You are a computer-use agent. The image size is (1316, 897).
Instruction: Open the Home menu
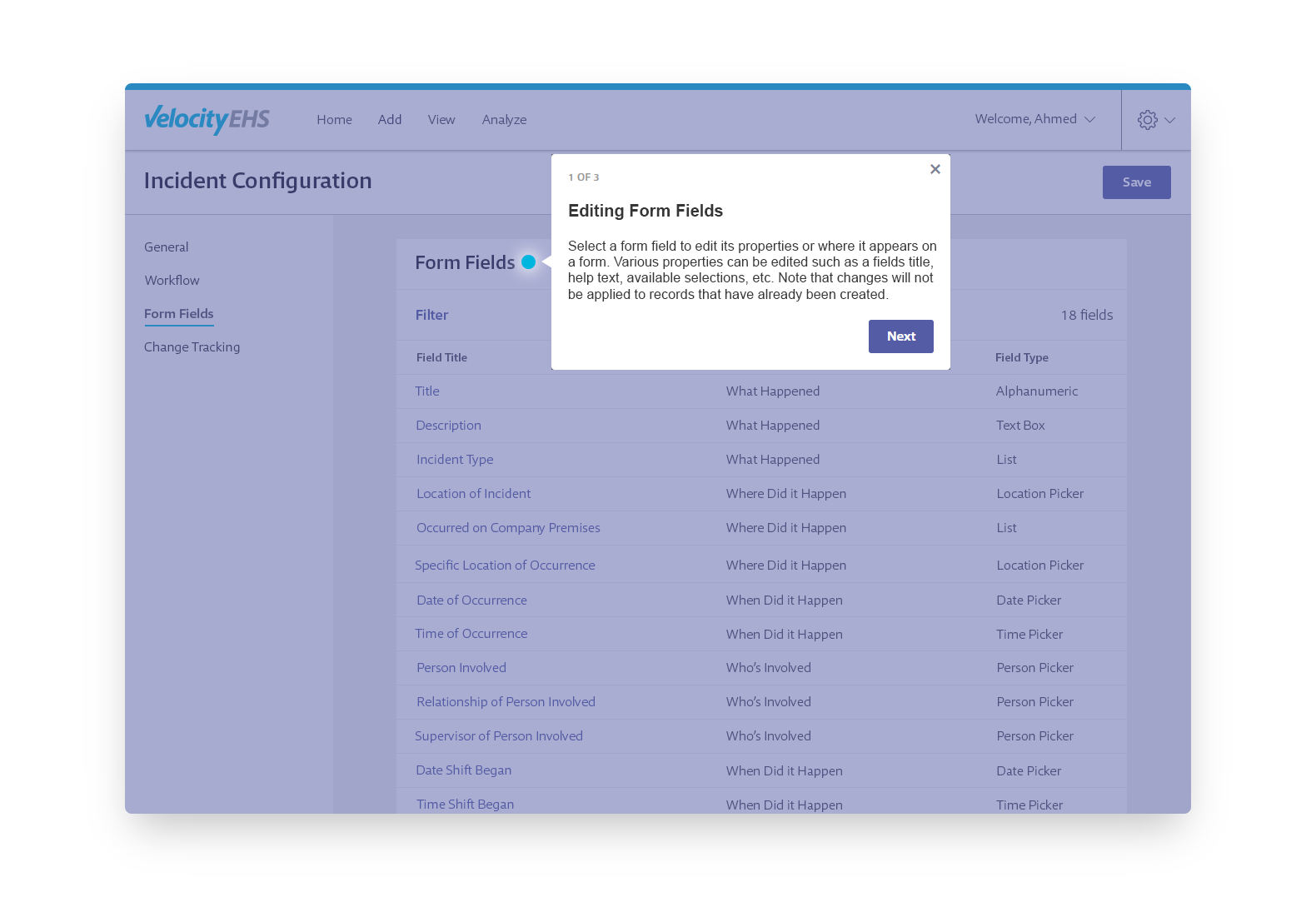(334, 120)
